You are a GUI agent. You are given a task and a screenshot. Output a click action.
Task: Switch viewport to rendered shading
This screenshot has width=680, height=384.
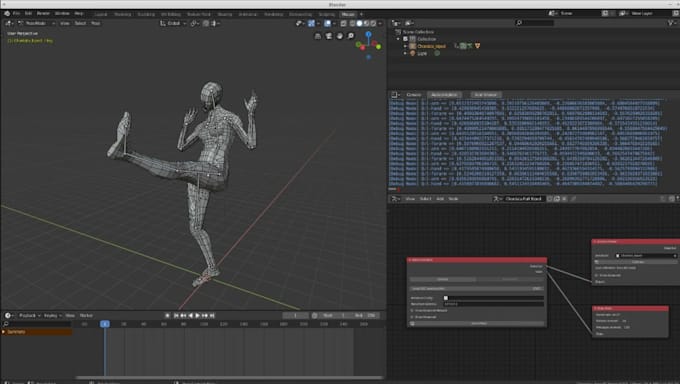tap(373, 23)
